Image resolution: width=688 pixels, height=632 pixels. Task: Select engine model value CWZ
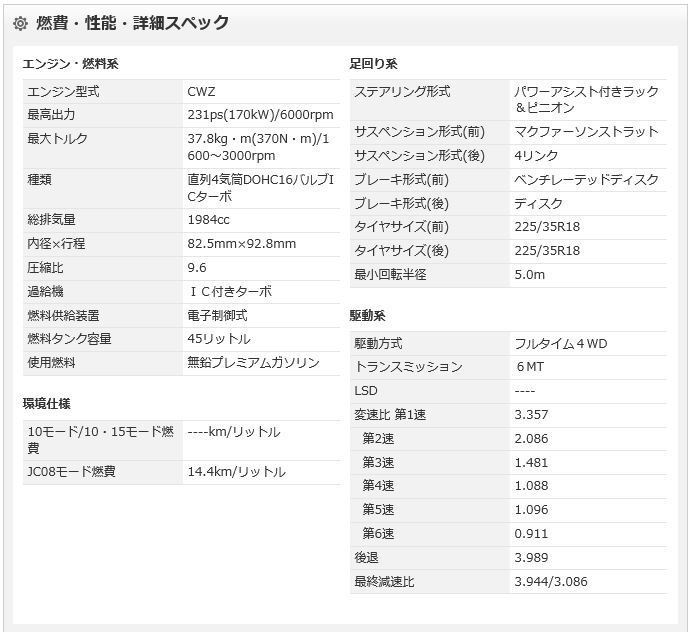pyautogui.click(x=201, y=92)
